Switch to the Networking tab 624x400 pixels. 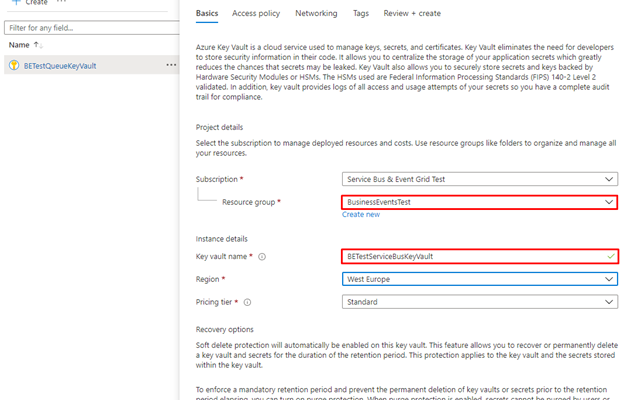point(316,14)
